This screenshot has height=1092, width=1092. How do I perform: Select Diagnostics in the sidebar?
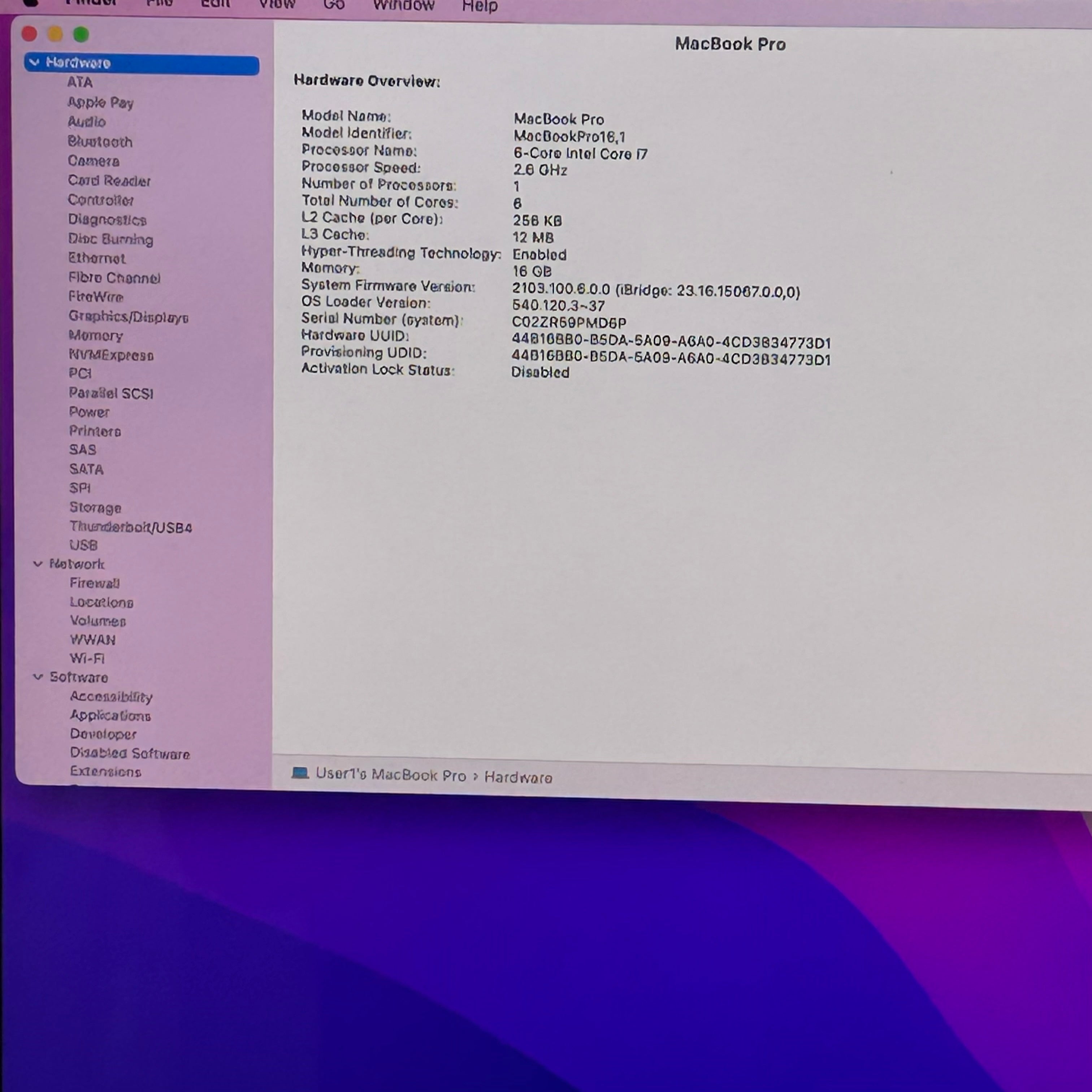pos(107,220)
